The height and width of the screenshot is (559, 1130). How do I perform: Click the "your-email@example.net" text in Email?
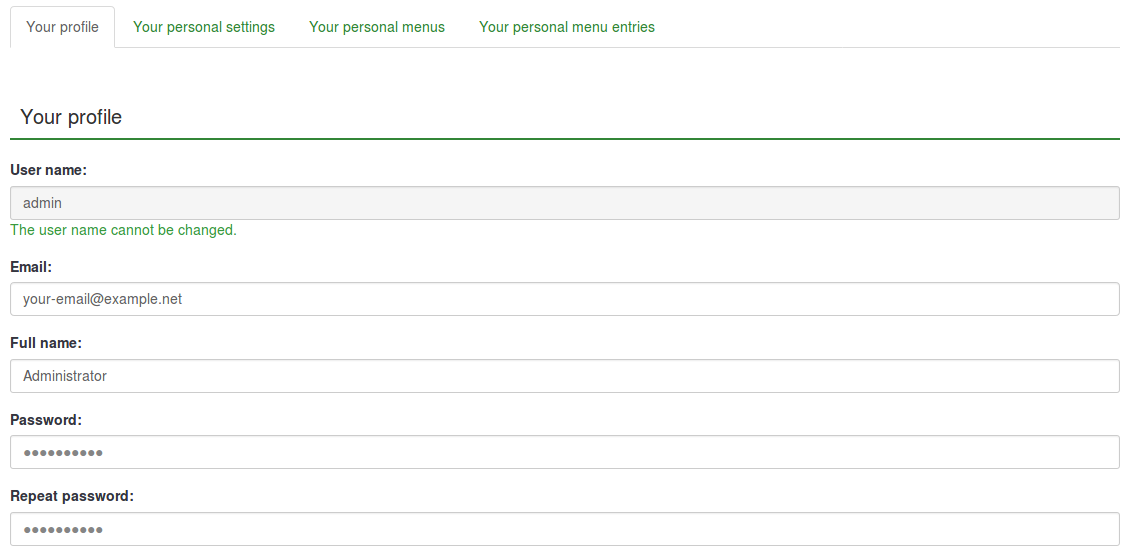coord(102,299)
